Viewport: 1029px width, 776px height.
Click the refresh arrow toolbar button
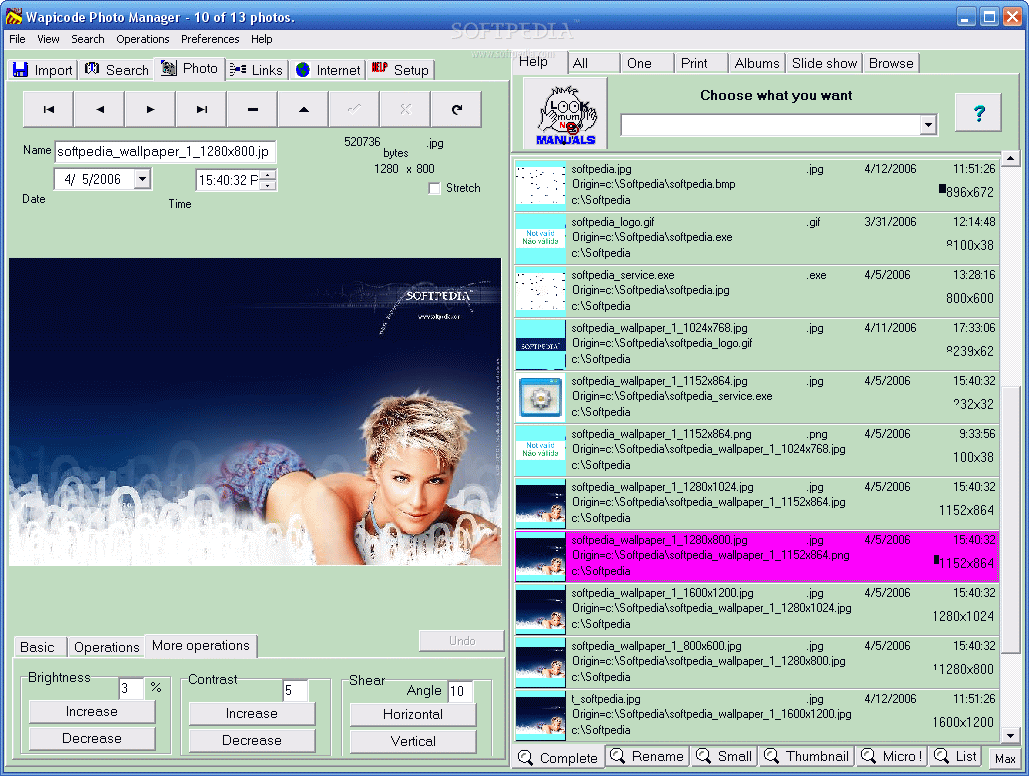(x=457, y=109)
